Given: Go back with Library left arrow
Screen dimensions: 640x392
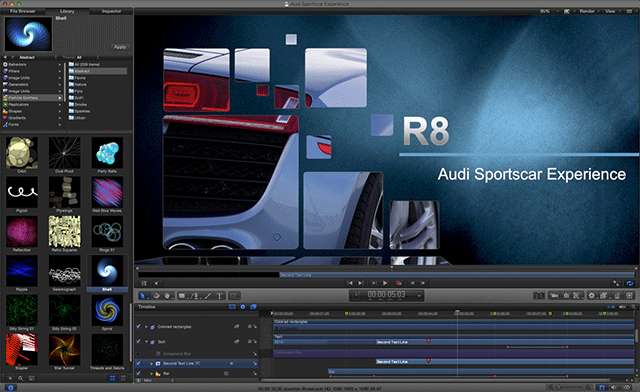Looking at the screenshot, I should 5,58.
